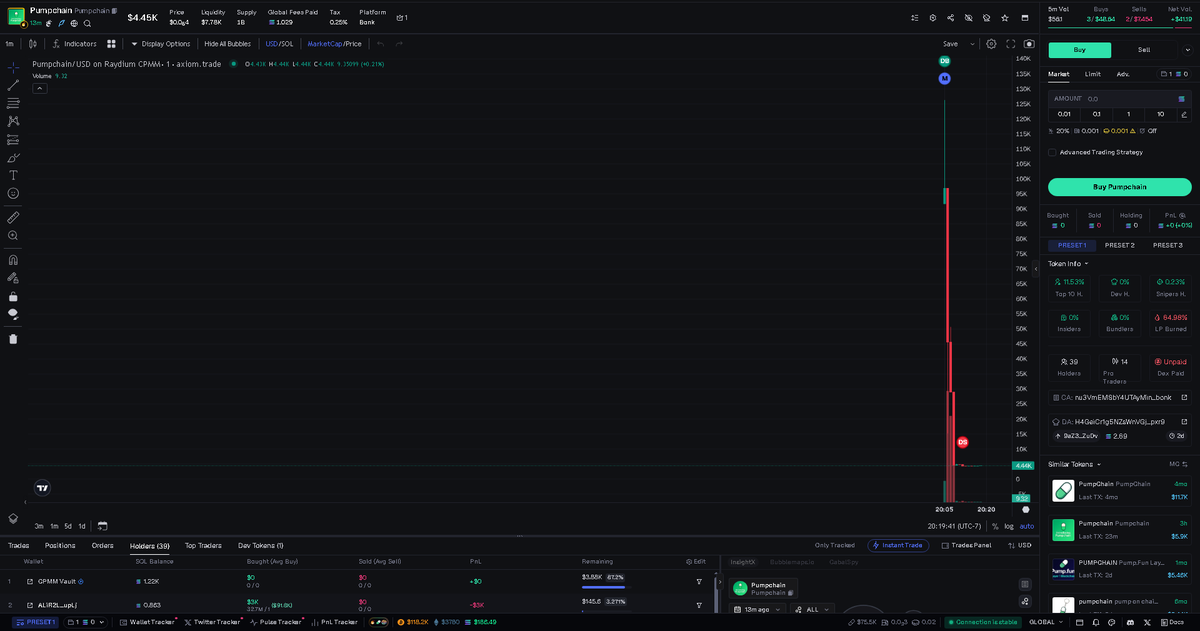Open chart layout grid icon
The height and width of the screenshot is (631, 1200).
coord(111,44)
